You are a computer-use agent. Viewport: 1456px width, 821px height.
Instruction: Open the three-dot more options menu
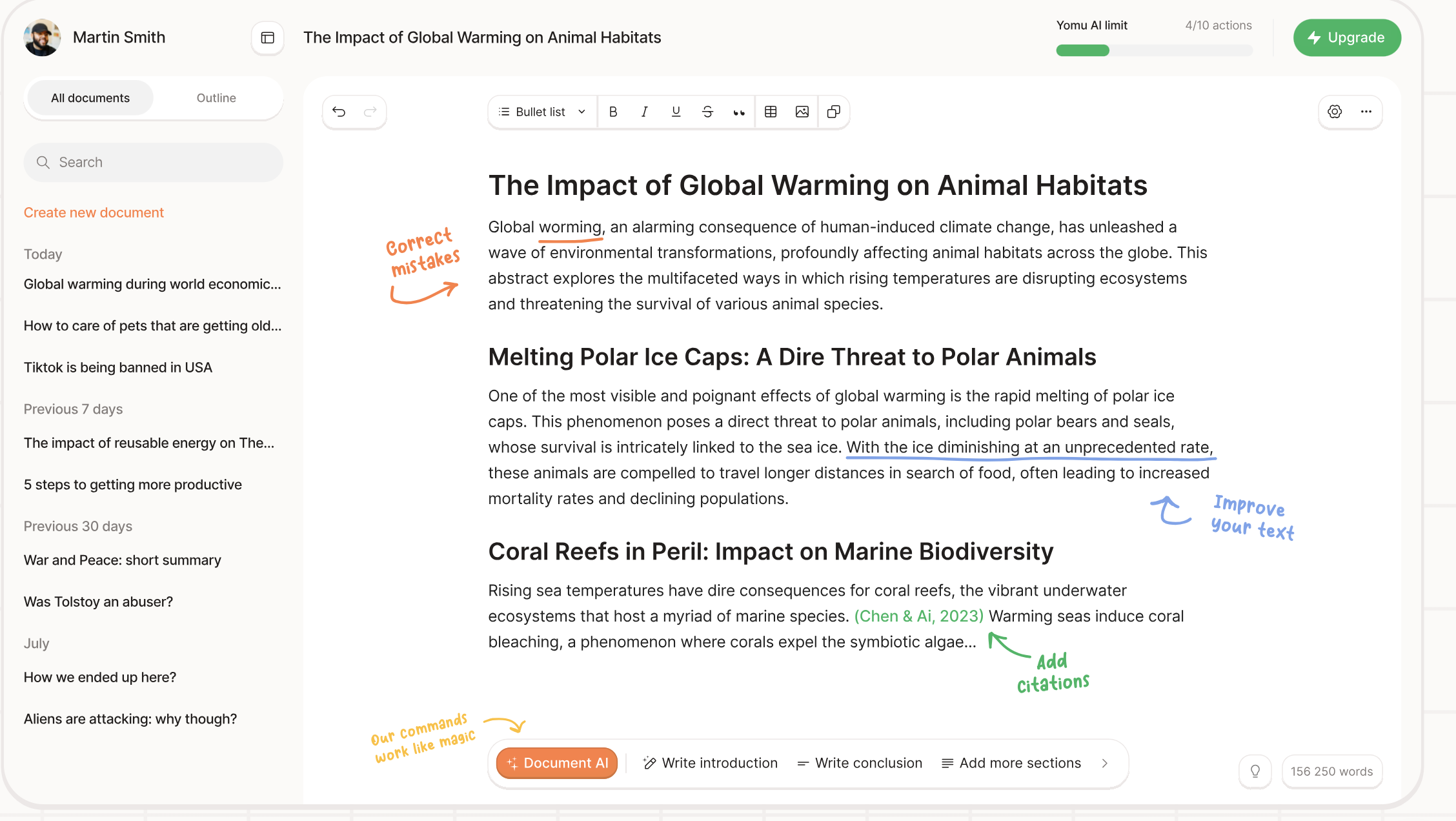pyautogui.click(x=1366, y=112)
